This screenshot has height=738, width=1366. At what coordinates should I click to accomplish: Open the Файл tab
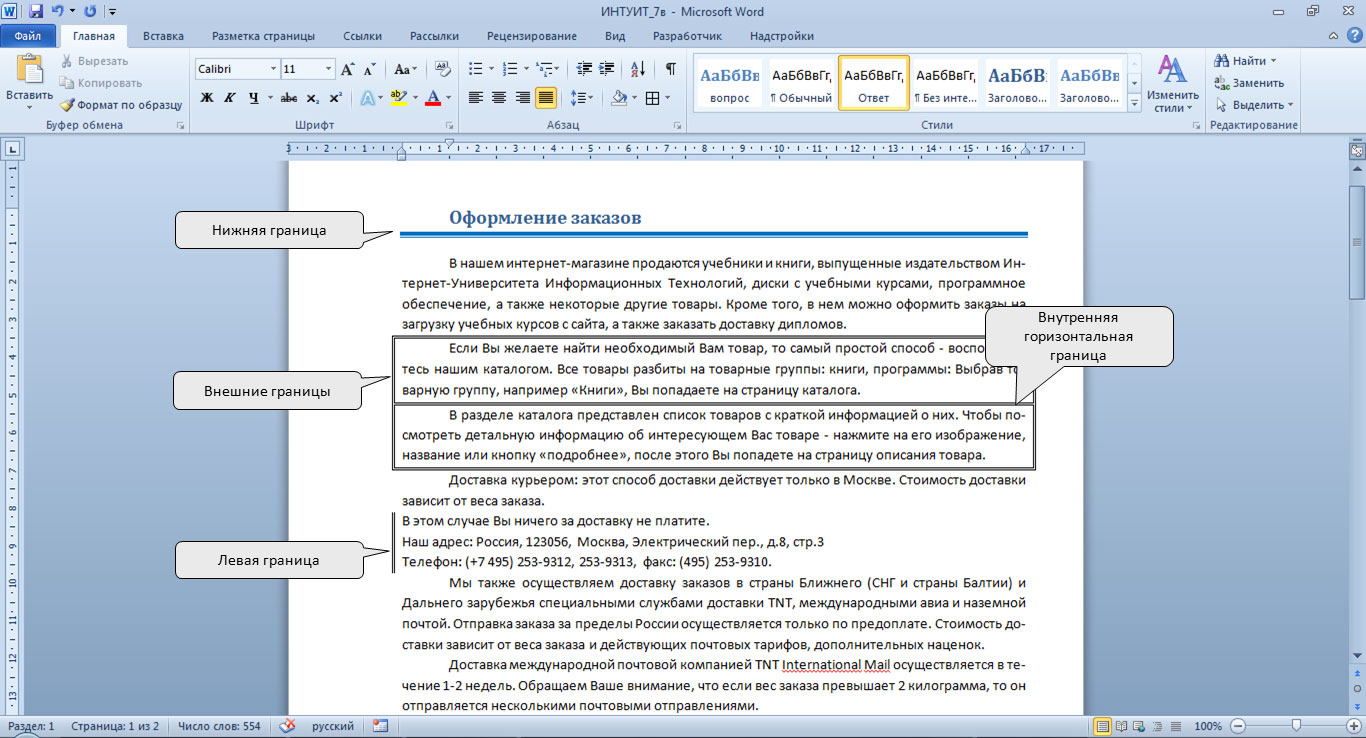click(x=28, y=36)
